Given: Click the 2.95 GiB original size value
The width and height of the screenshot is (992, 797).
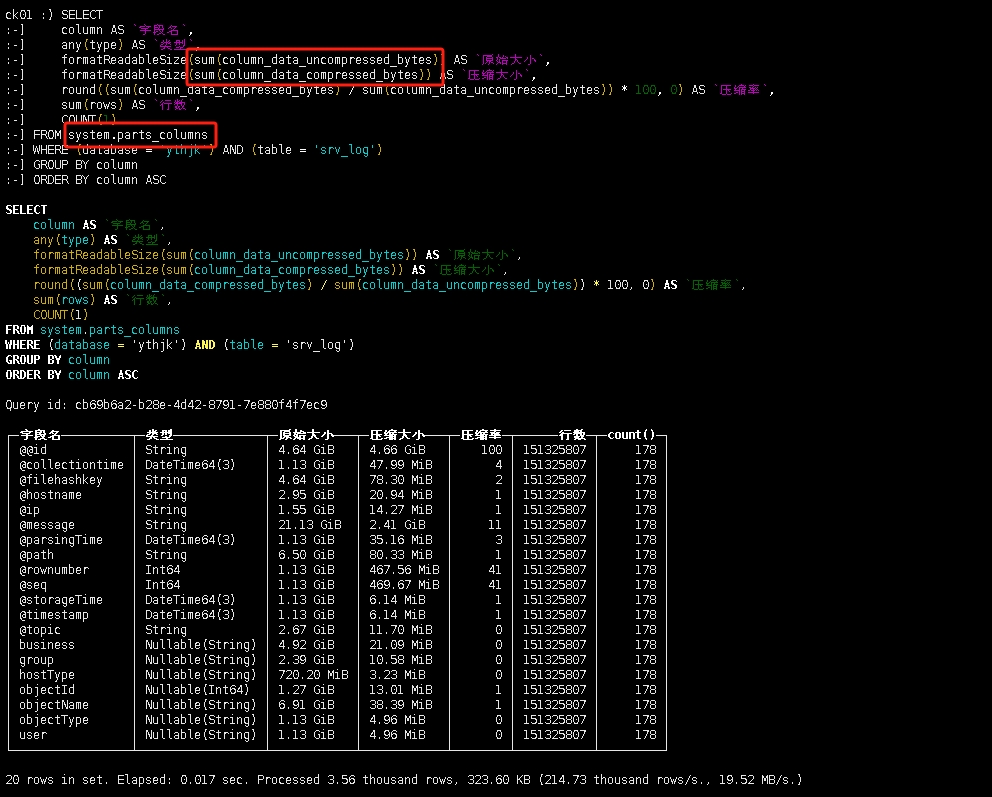Looking at the screenshot, I should pyautogui.click(x=306, y=495).
